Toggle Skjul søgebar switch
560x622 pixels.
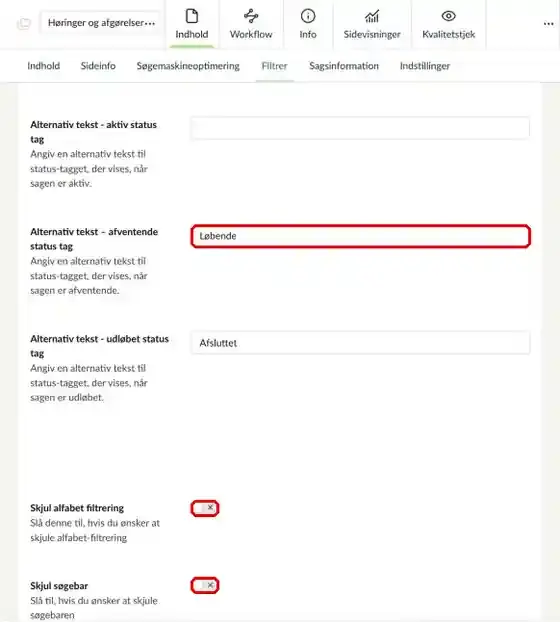[205, 585]
